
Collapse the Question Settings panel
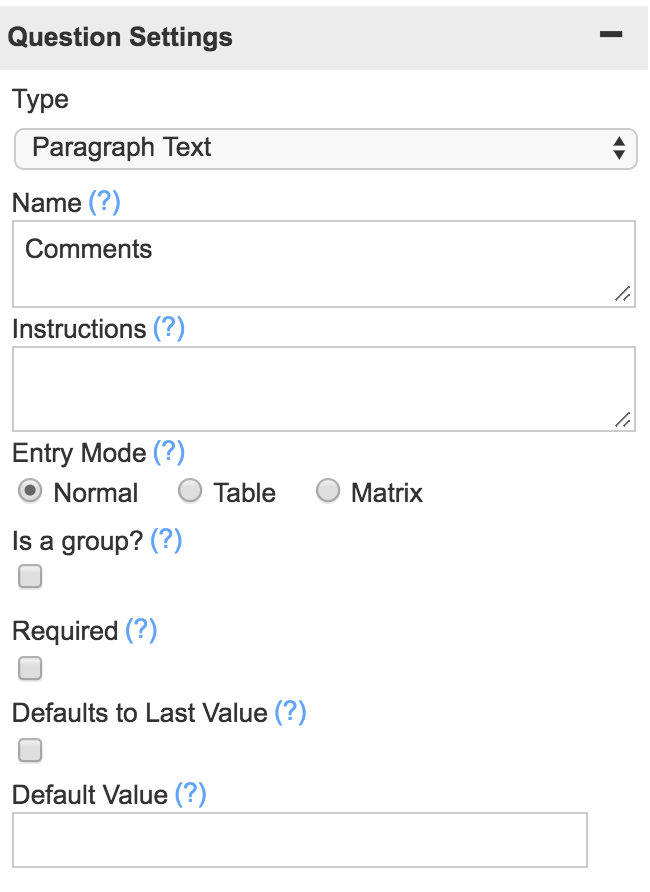(x=611, y=33)
